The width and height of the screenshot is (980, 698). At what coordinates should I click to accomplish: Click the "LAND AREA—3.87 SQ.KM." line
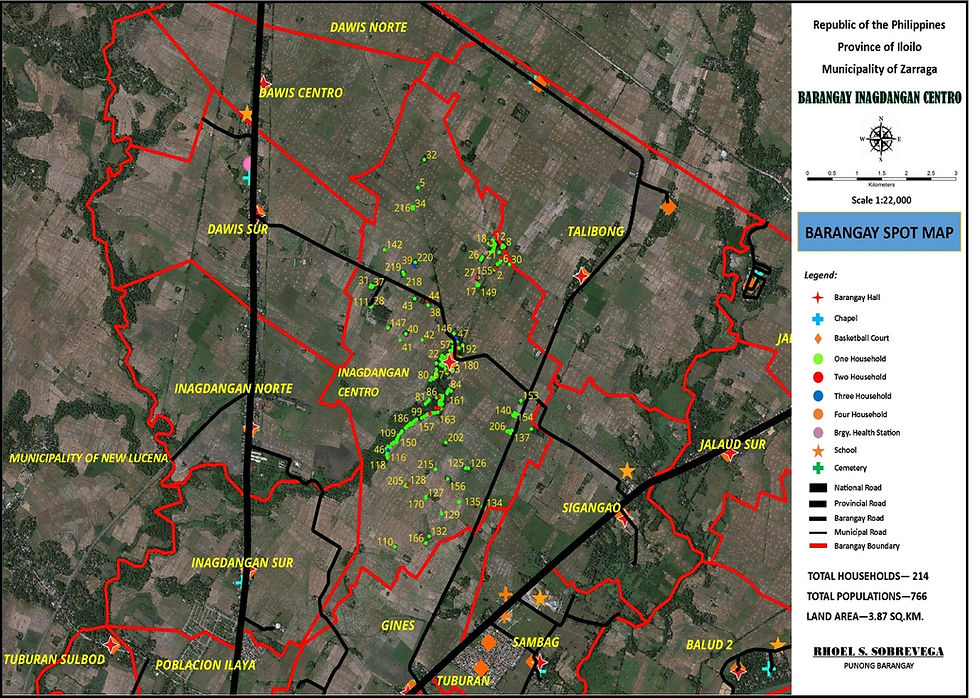point(865,617)
